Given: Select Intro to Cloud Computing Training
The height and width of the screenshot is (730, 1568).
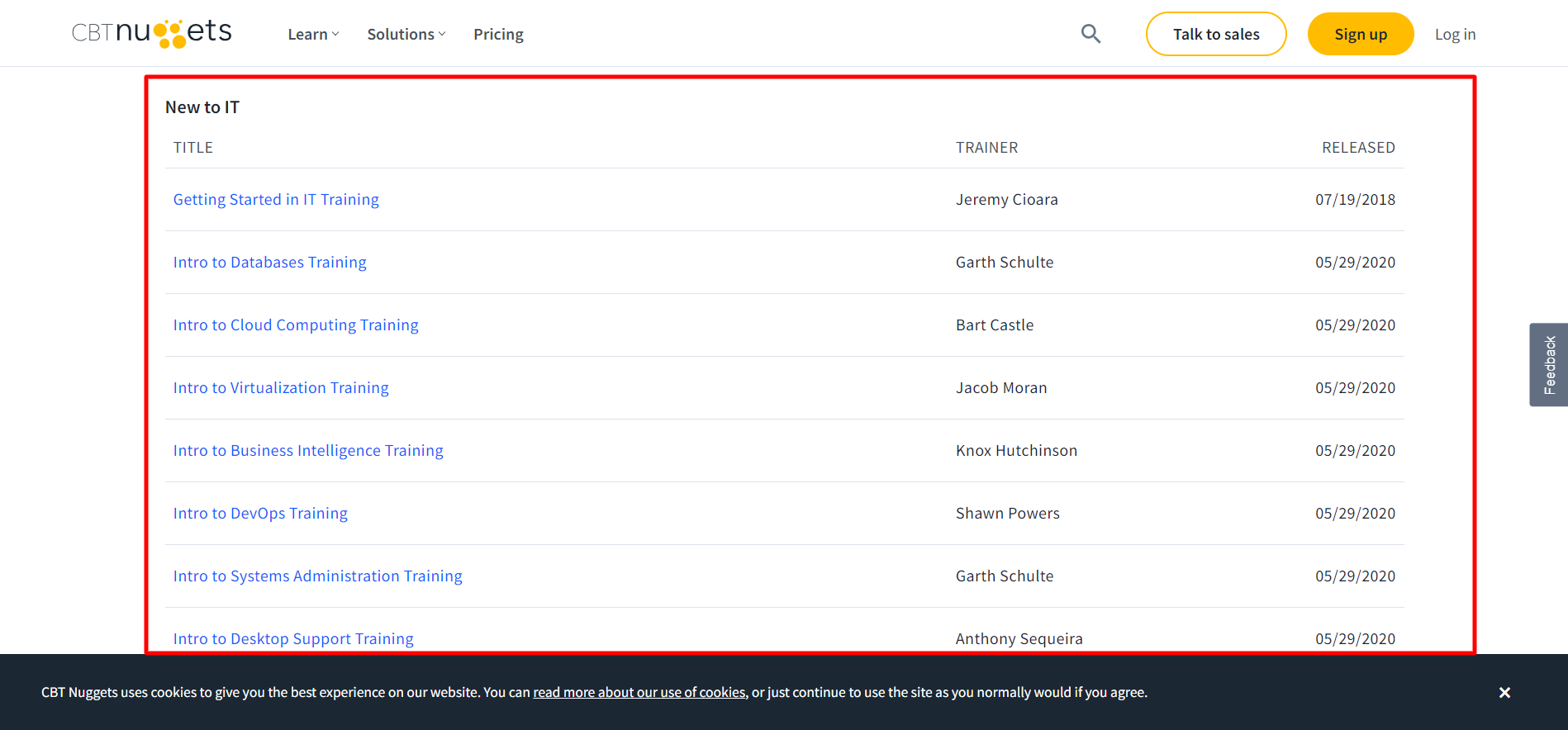Looking at the screenshot, I should [296, 325].
